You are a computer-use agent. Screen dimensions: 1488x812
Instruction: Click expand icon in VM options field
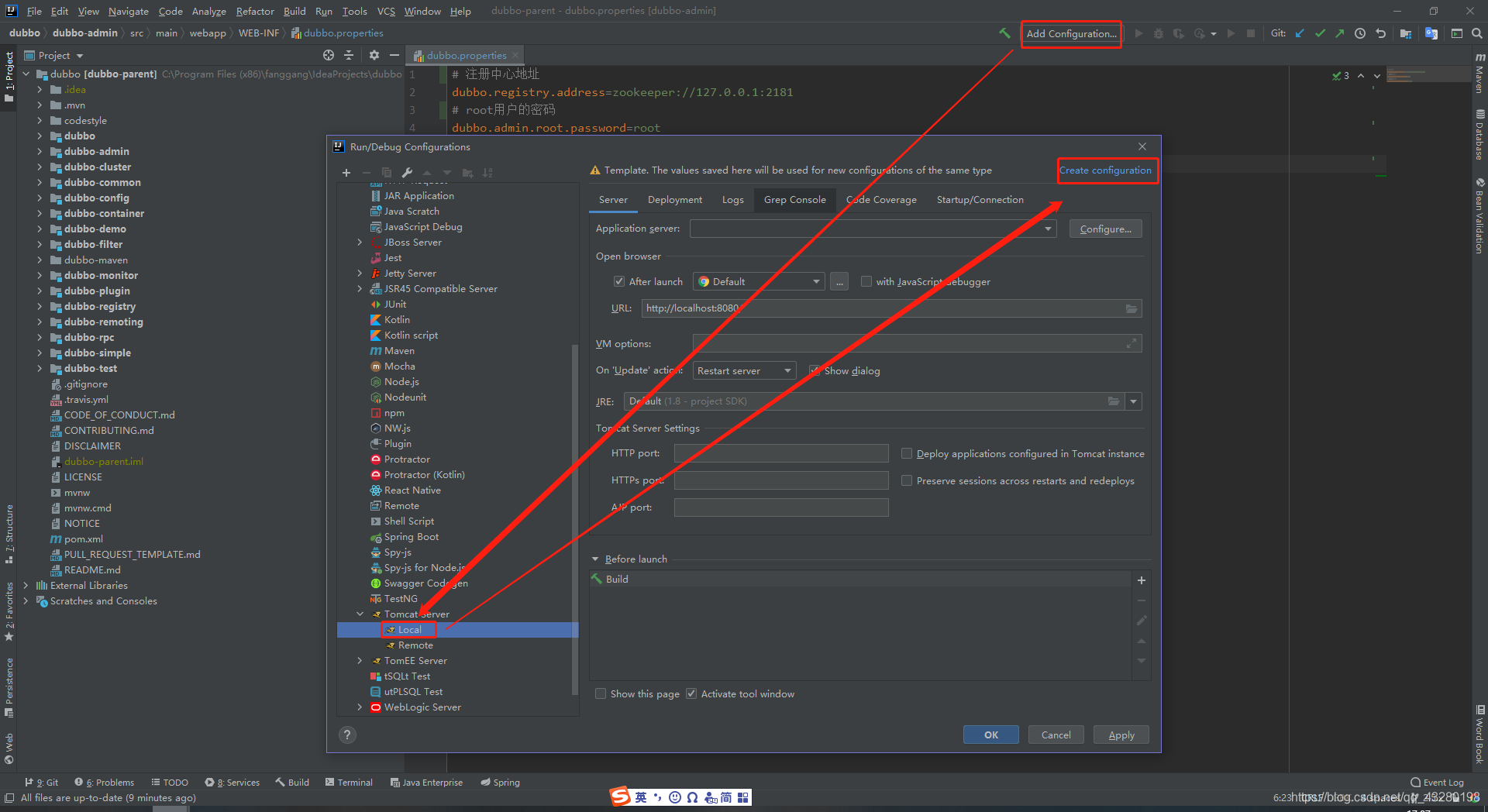1131,343
